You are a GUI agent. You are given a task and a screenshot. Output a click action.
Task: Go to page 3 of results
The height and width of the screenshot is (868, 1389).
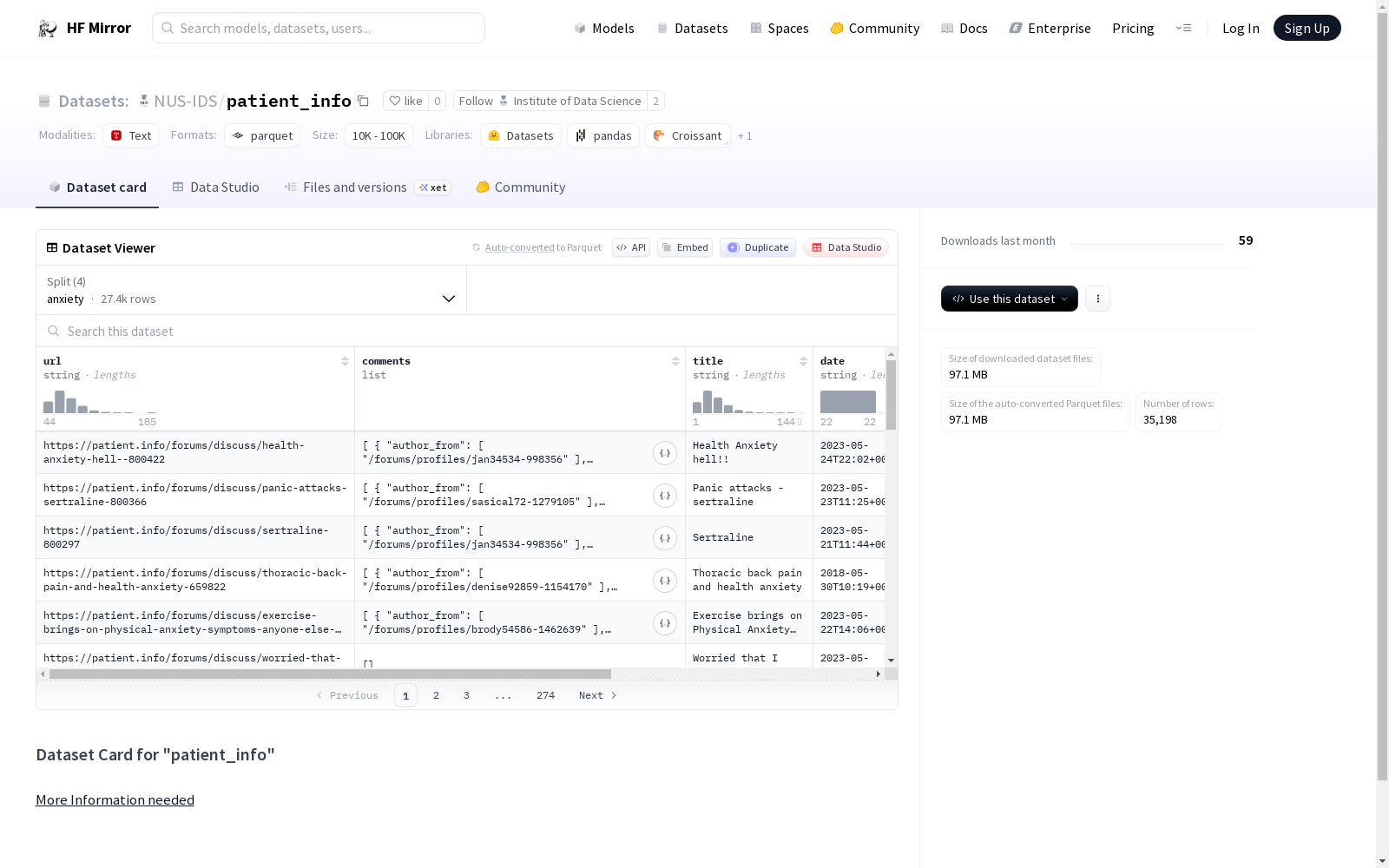pyautogui.click(x=466, y=695)
